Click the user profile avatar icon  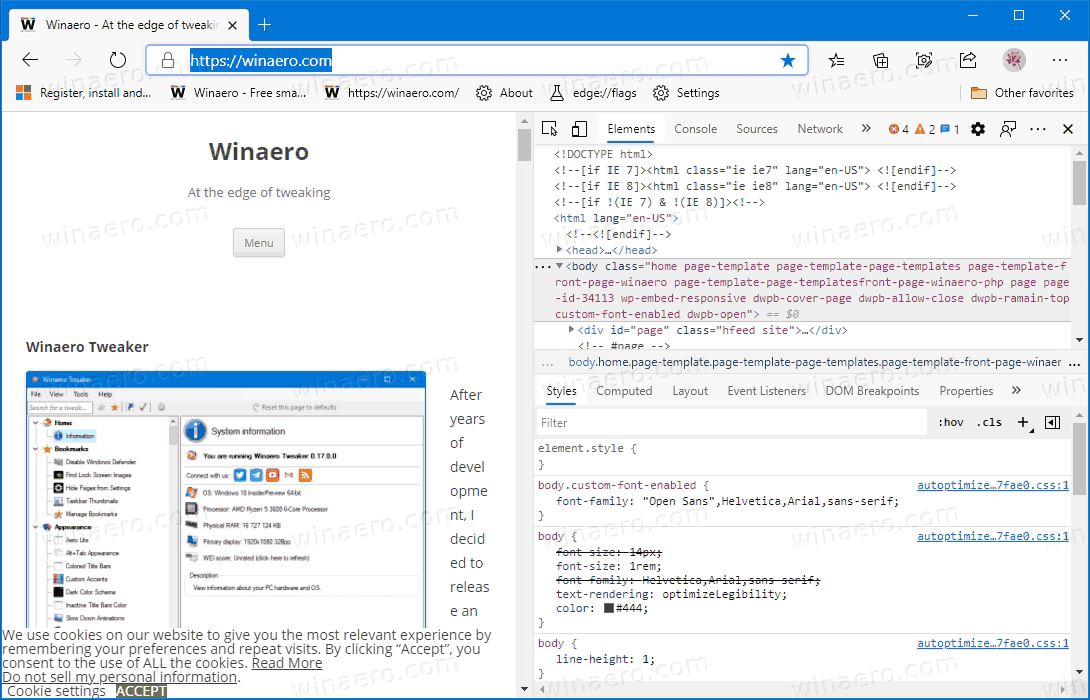[x=1014, y=60]
